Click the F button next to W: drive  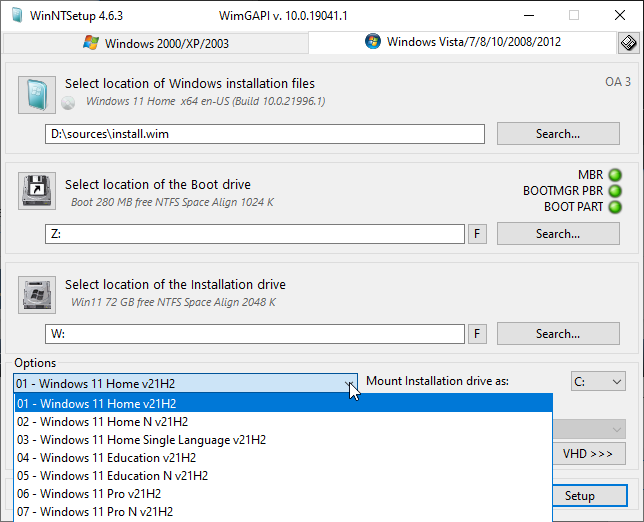click(x=477, y=333)
